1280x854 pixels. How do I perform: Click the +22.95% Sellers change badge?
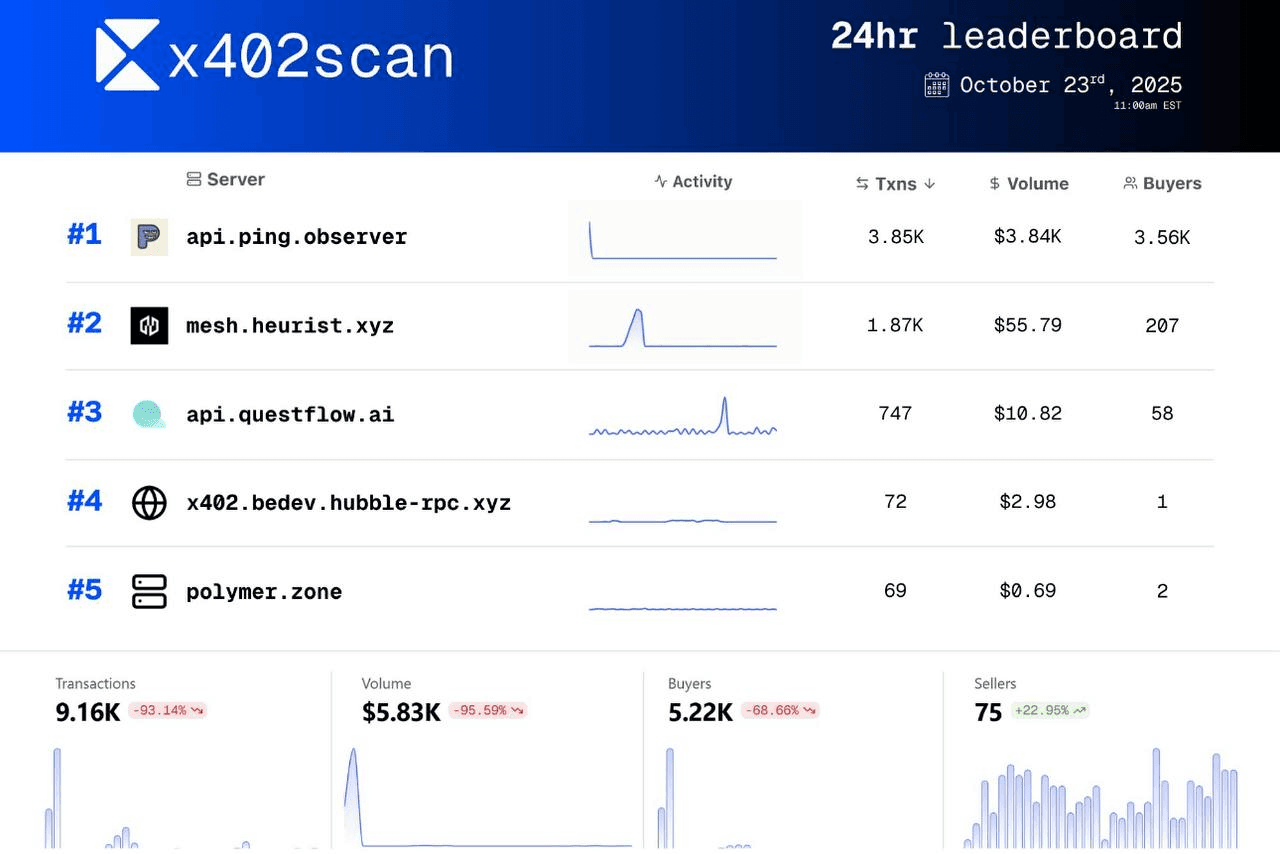(1048, 711)
